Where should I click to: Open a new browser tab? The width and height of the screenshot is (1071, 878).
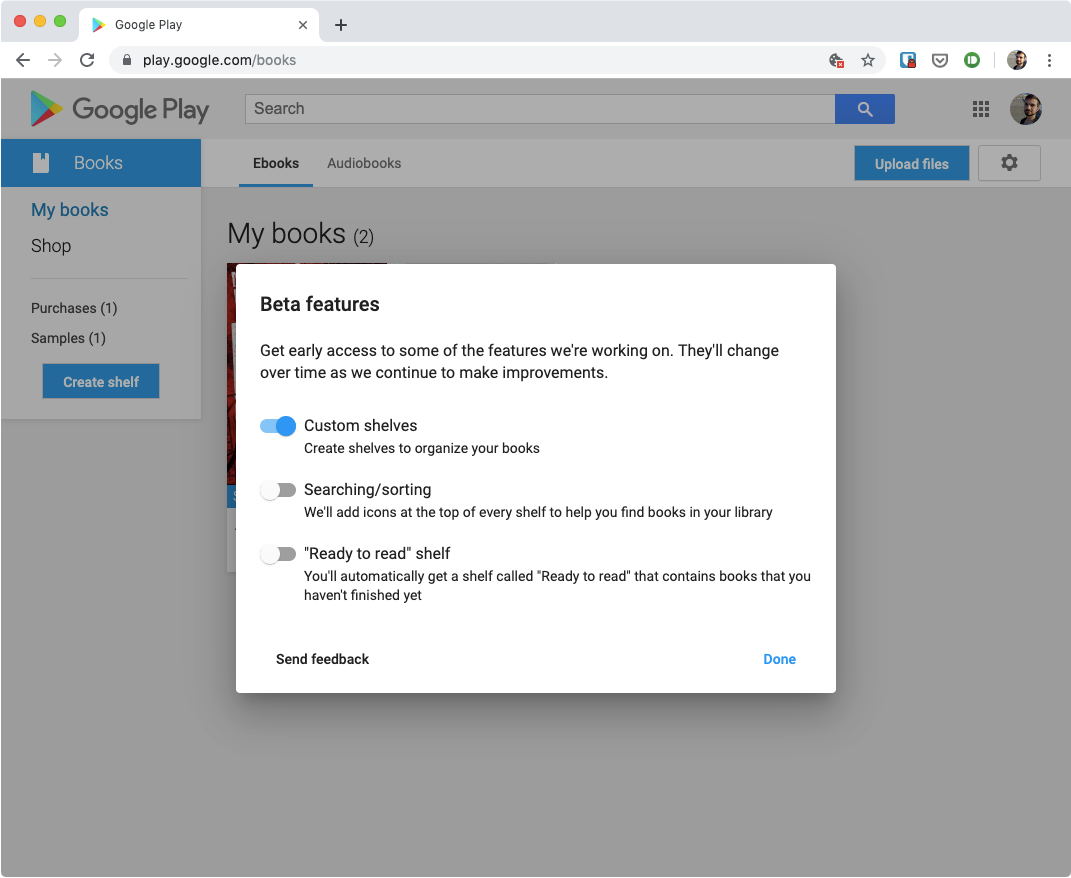point(341,24)
